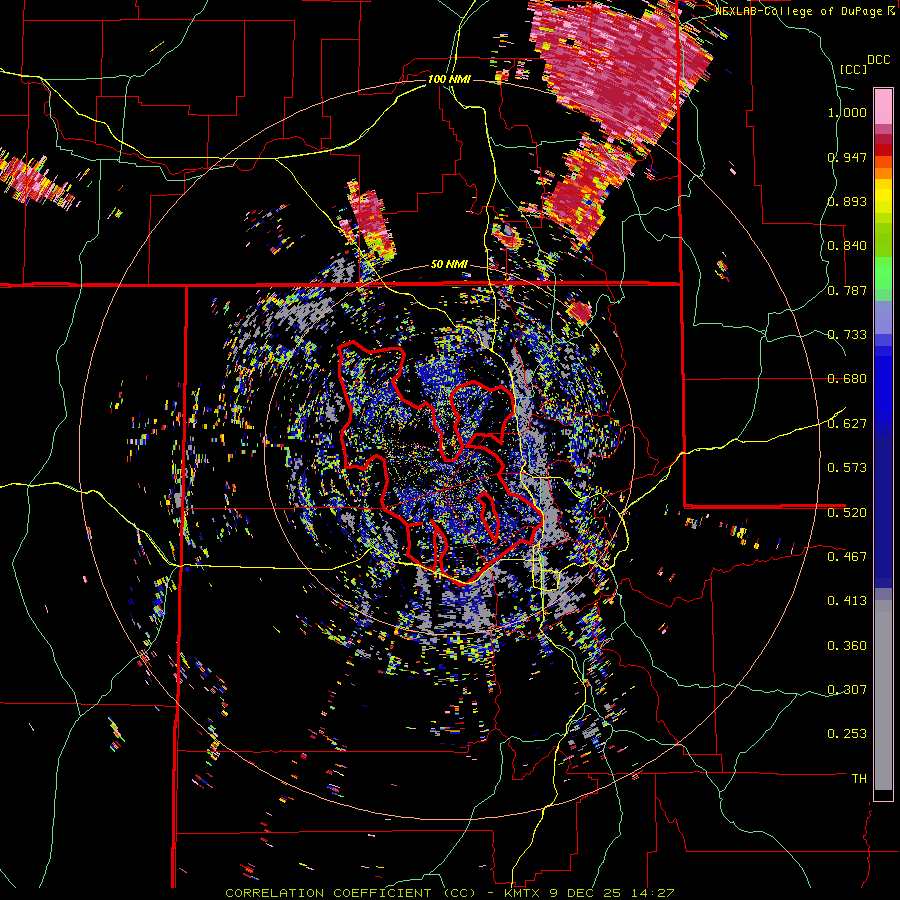Click the 0.787 legend value

click(847, 290)
